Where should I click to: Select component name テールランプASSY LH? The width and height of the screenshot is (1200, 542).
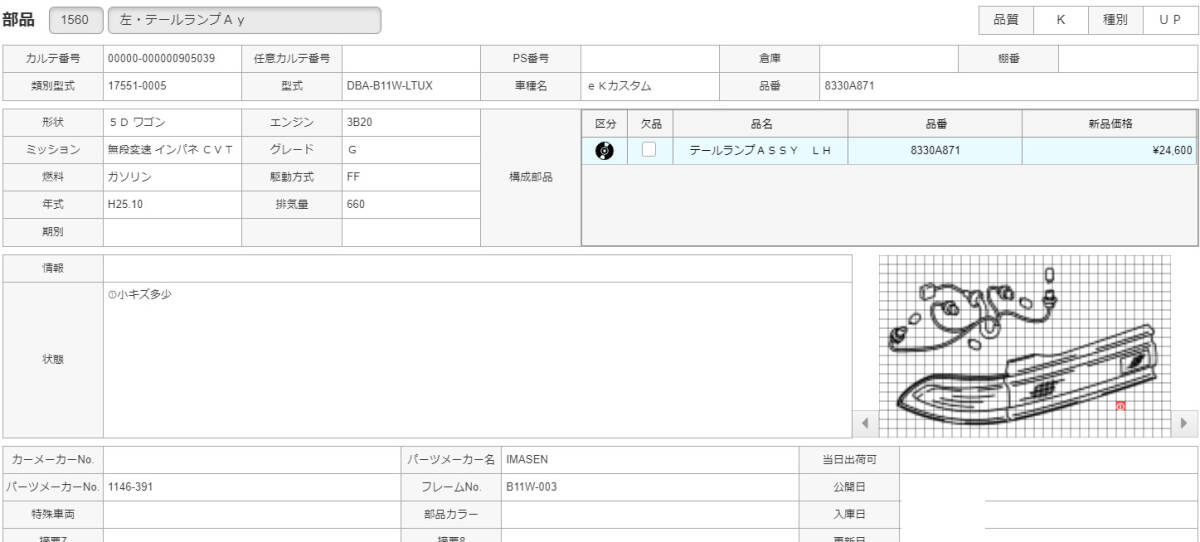click(x=761, y=151)
